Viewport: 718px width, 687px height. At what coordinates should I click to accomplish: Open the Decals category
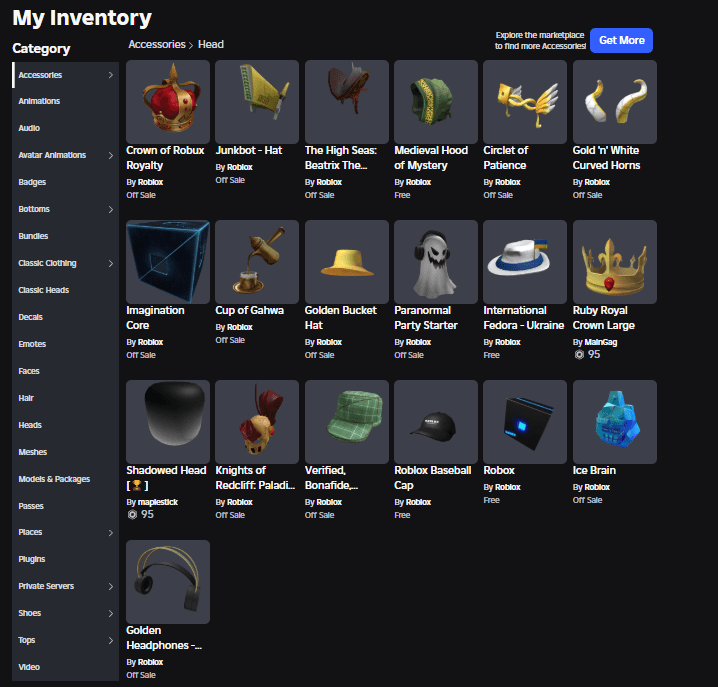tap(32, 317)
